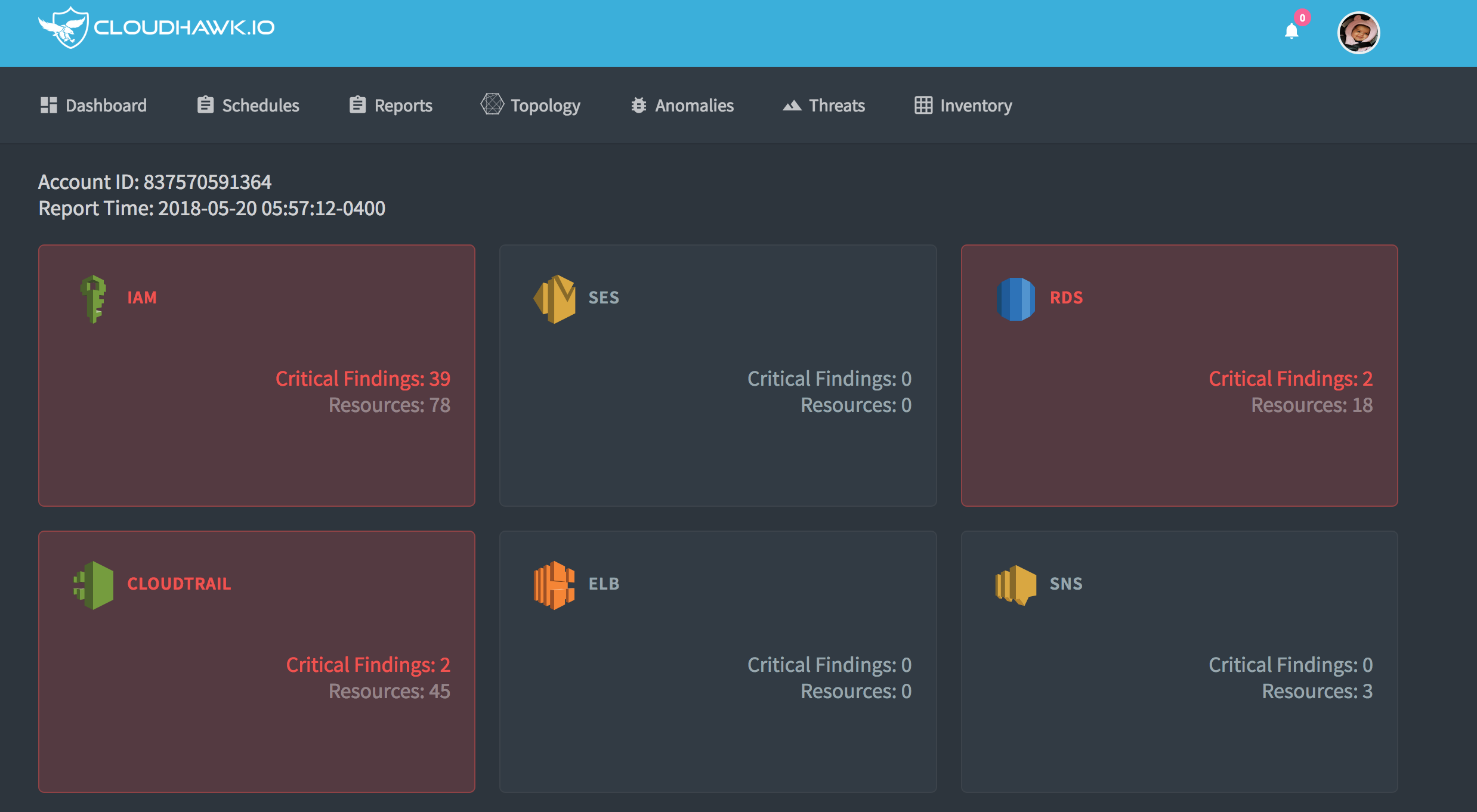Navigate to the Dashboard tab
Screen dimensions: 1477x812
[x=106, y=106]
